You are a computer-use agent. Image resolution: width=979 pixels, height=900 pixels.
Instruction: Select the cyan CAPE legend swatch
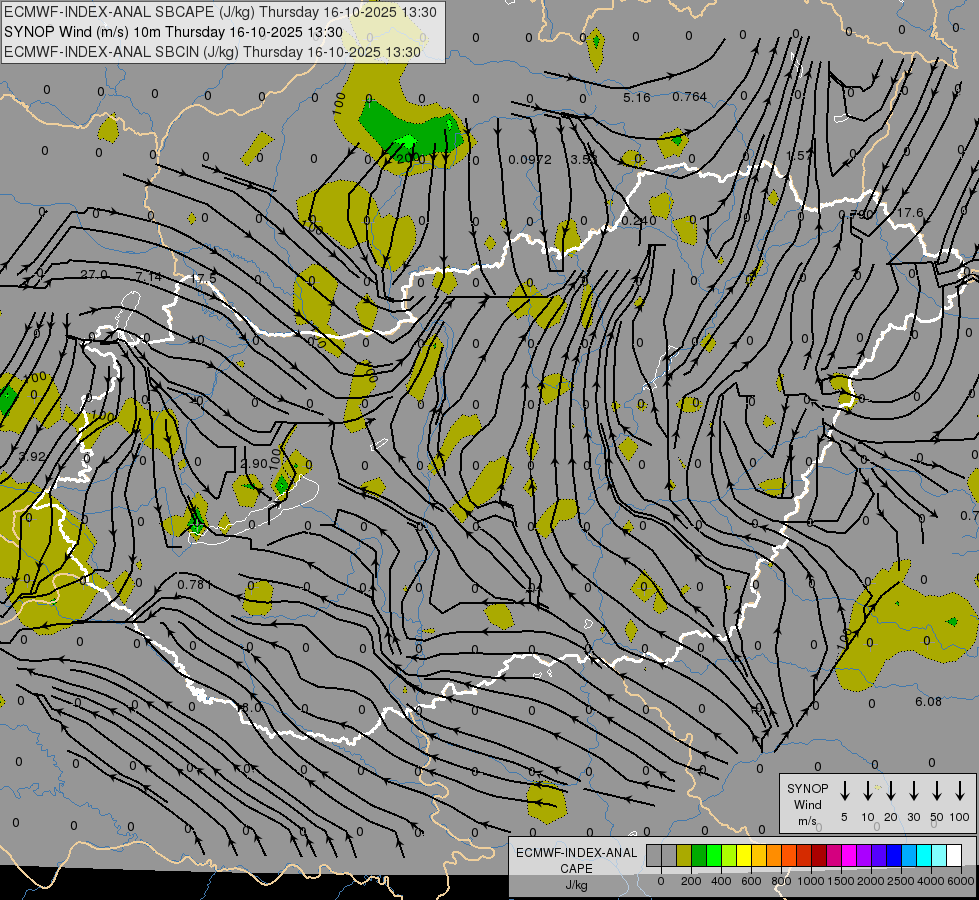coord(923,855)
